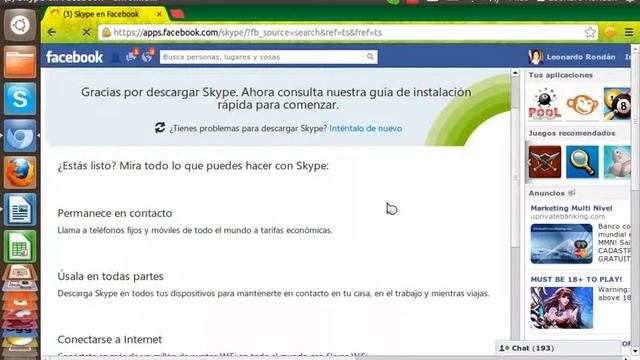Open the 8 ball pool app

pyautogui.click(x=617, y=104)
